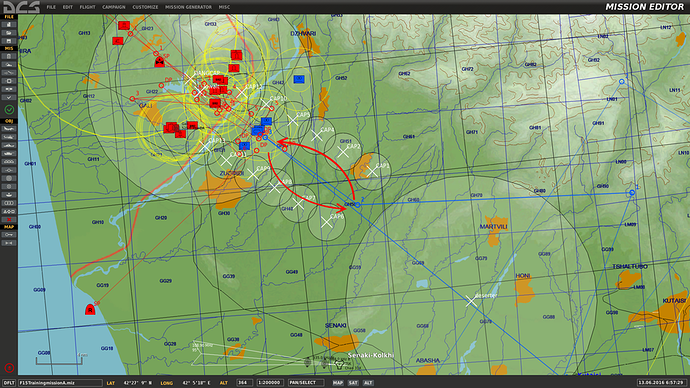The image size is (690, 388).
Task: Open the PAN/SELECT mode dropdown
Action: 306,383
